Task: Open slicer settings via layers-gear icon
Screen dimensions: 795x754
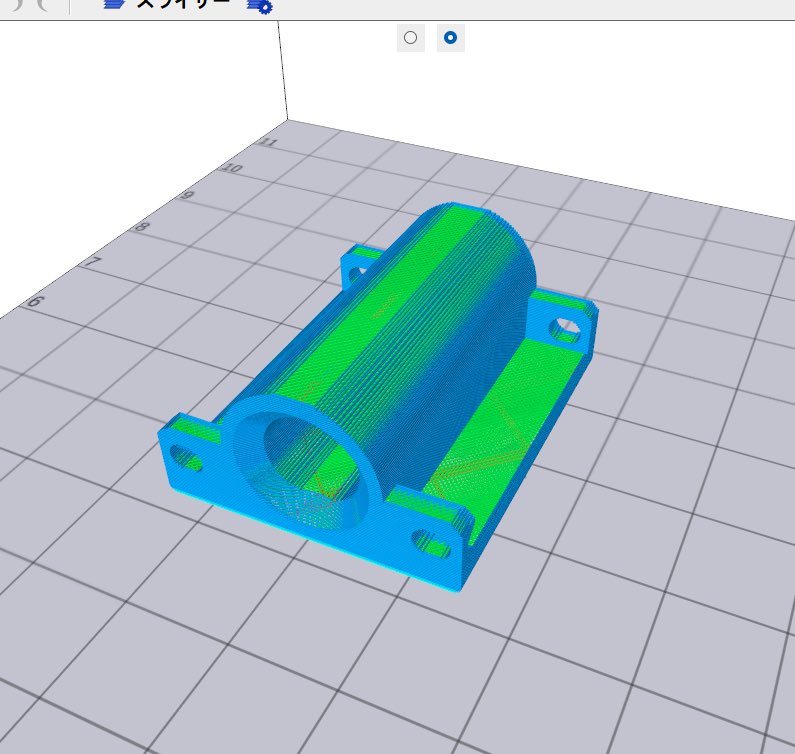Action: pyautogui.click(x=260, y=6)
